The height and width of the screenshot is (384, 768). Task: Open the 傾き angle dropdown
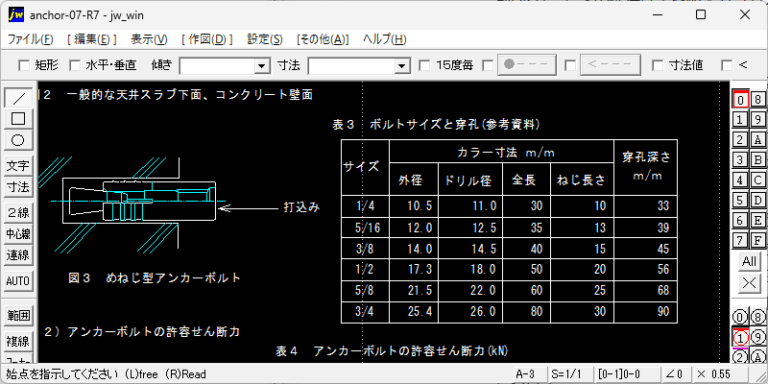tap(263, 65)
